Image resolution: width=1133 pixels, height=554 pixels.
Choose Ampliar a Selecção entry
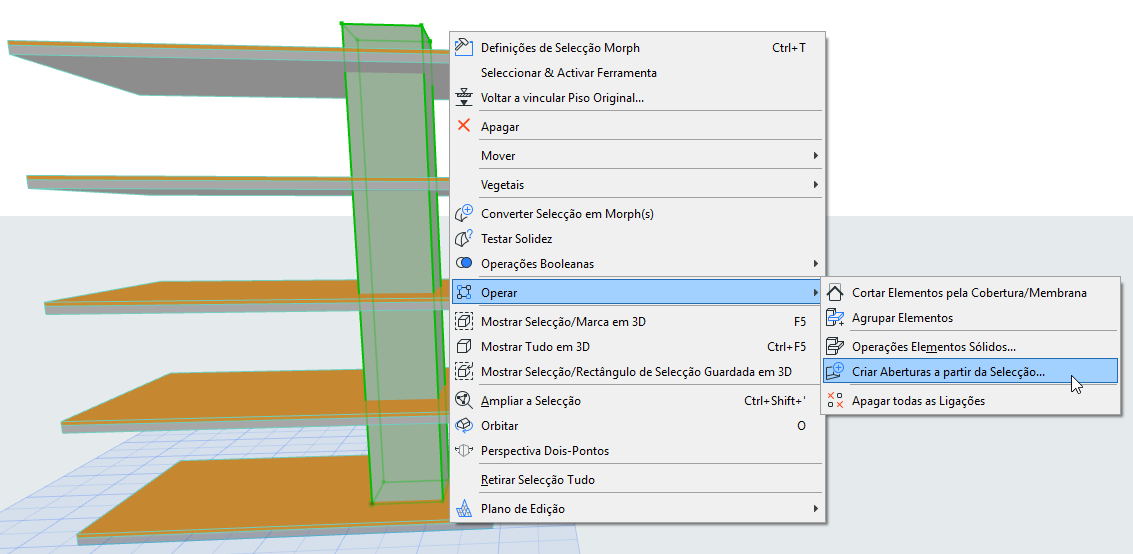coord(637,401)
